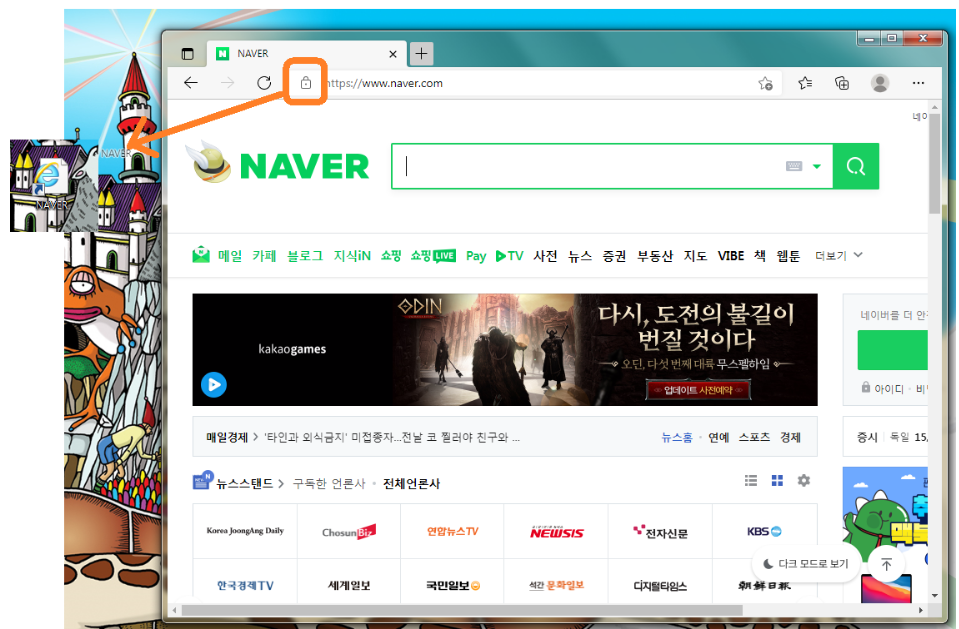This screenshot has height=629, width=959.
Task: Expand the 더보기 services menu
Action: 839,255
